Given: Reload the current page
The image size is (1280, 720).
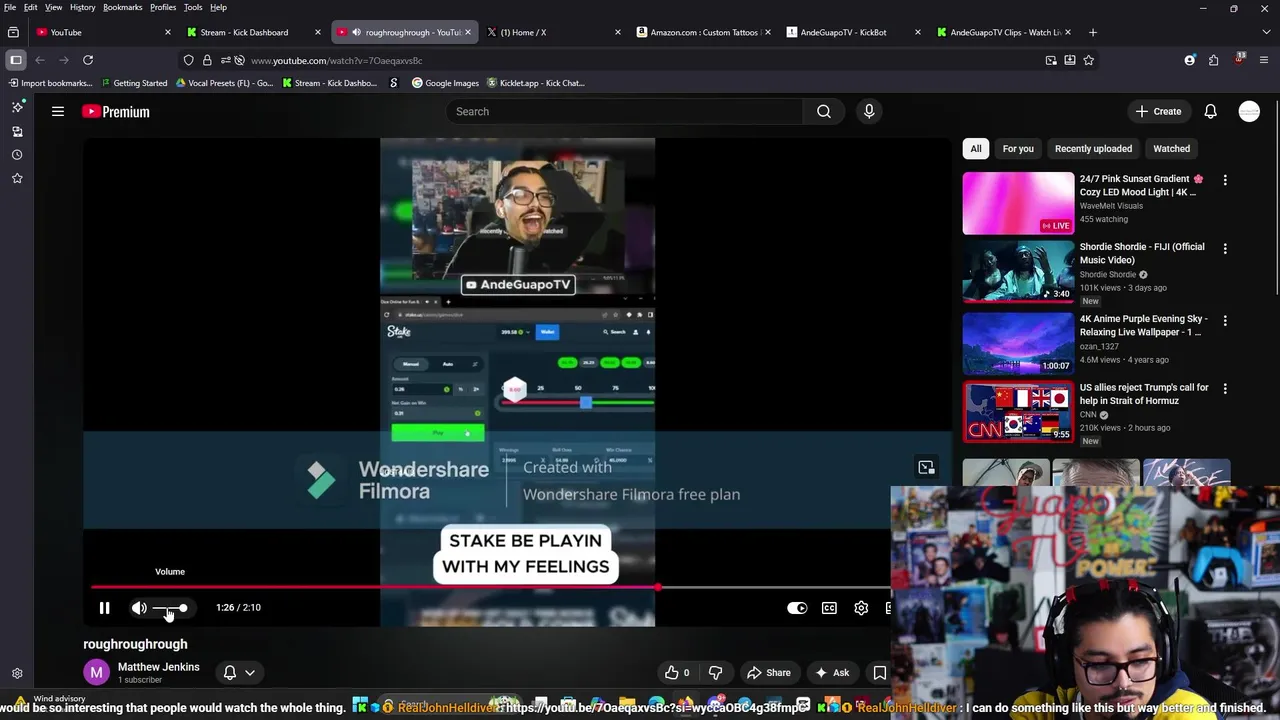Looking at the screenshot, I should (x=88, y=60).
